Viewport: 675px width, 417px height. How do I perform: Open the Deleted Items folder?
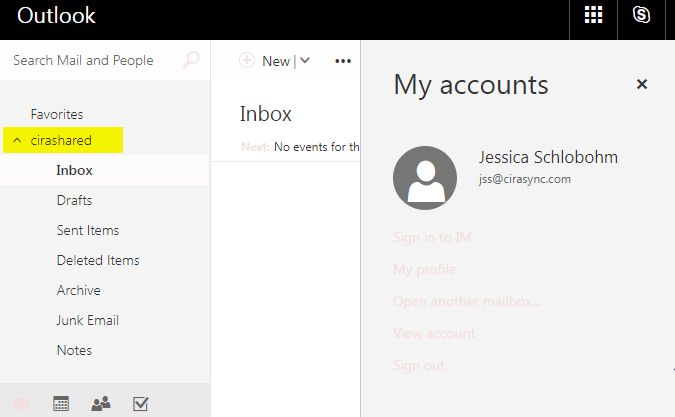pos(98,260)
